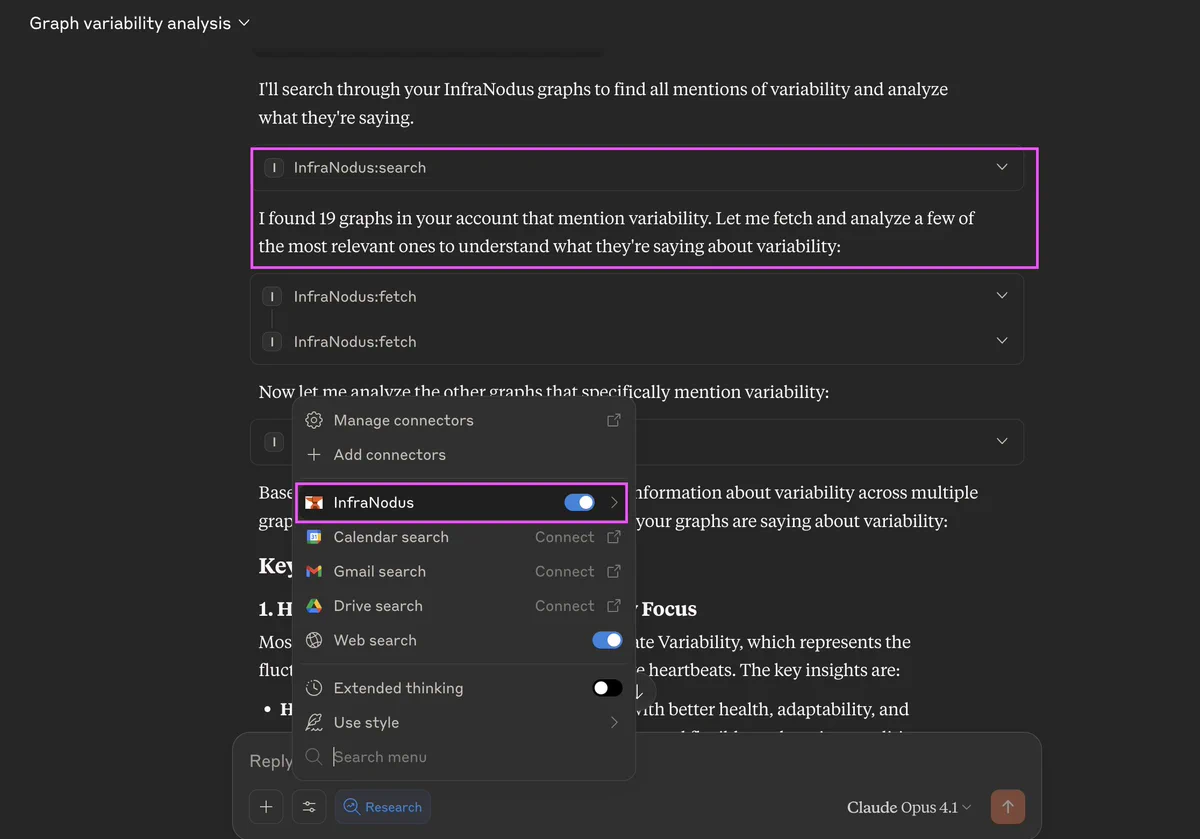Image resolution: width=1200 pixels, height=839 pixels.
Task: Connect Calendar search
Action: 564,537
